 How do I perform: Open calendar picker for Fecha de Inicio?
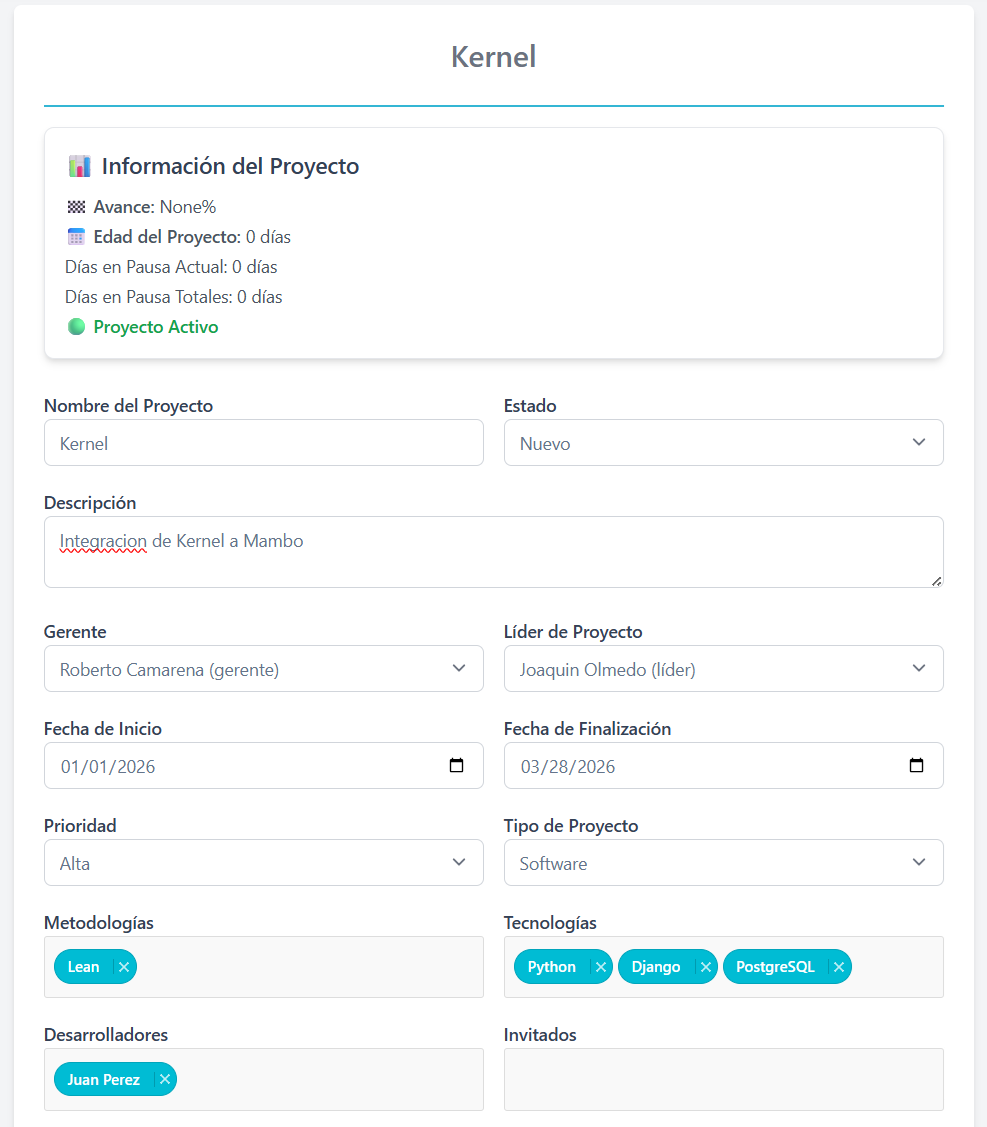(x=456, y=766)
